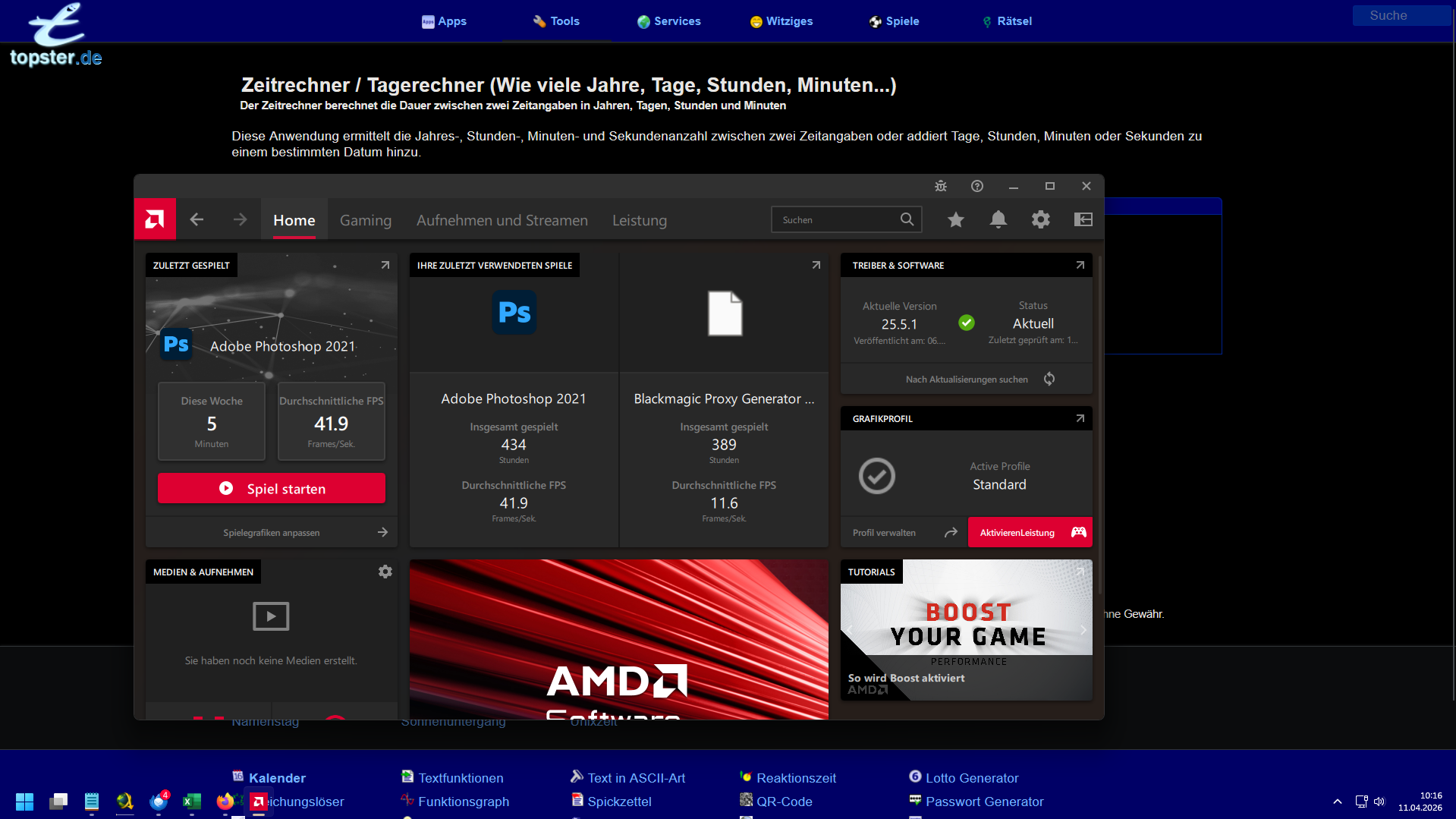Click the magnifier icon in the Suchen box
The width and height of the screenshot is (1456, 819).
pyautogui.click(x=907, y=219)
